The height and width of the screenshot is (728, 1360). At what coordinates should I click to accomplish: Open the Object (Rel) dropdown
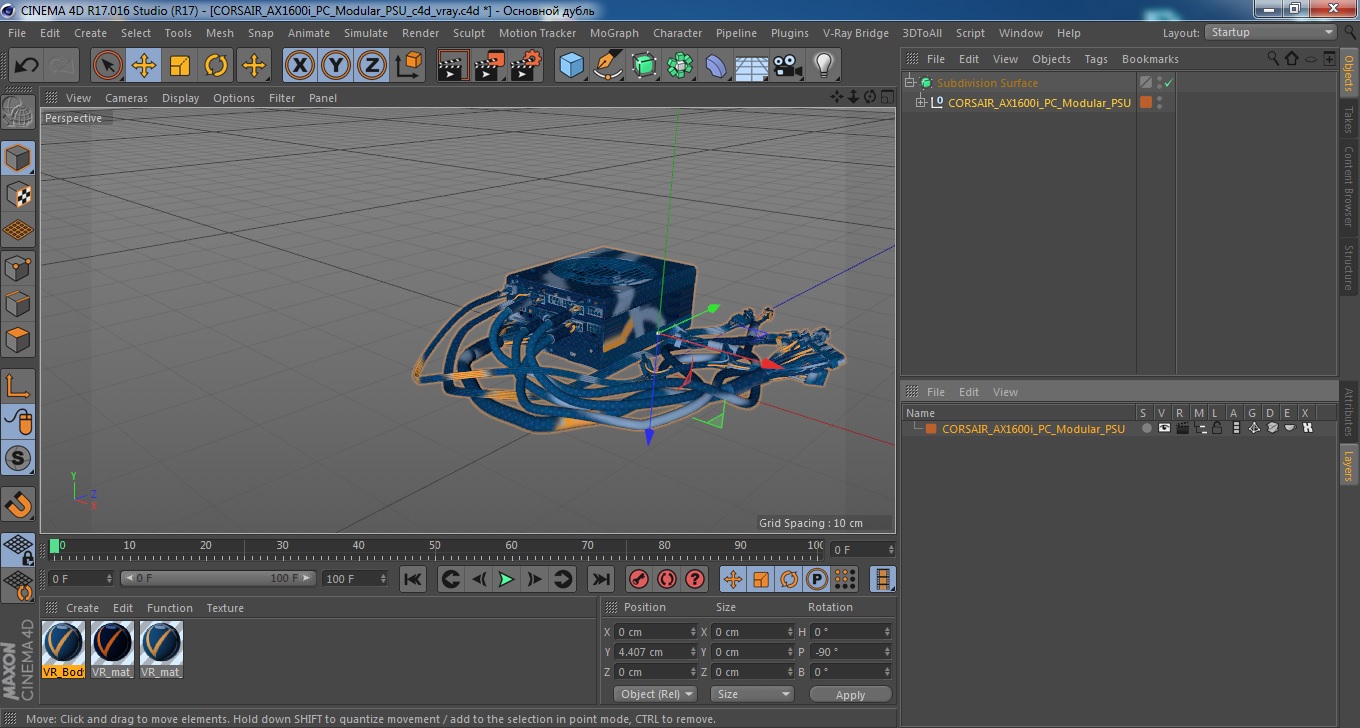click(655, 694)
